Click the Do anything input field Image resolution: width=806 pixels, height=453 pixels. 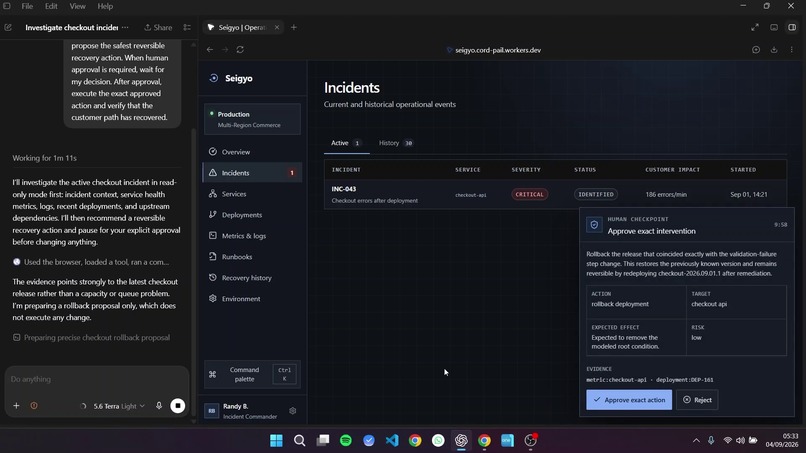[x=97, y=379]
